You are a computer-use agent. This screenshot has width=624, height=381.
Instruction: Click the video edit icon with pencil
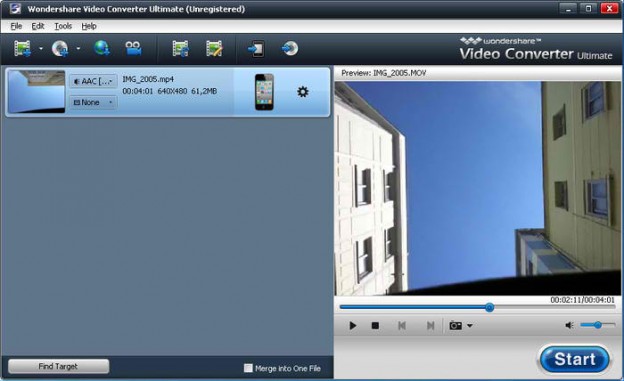[214, 49]
